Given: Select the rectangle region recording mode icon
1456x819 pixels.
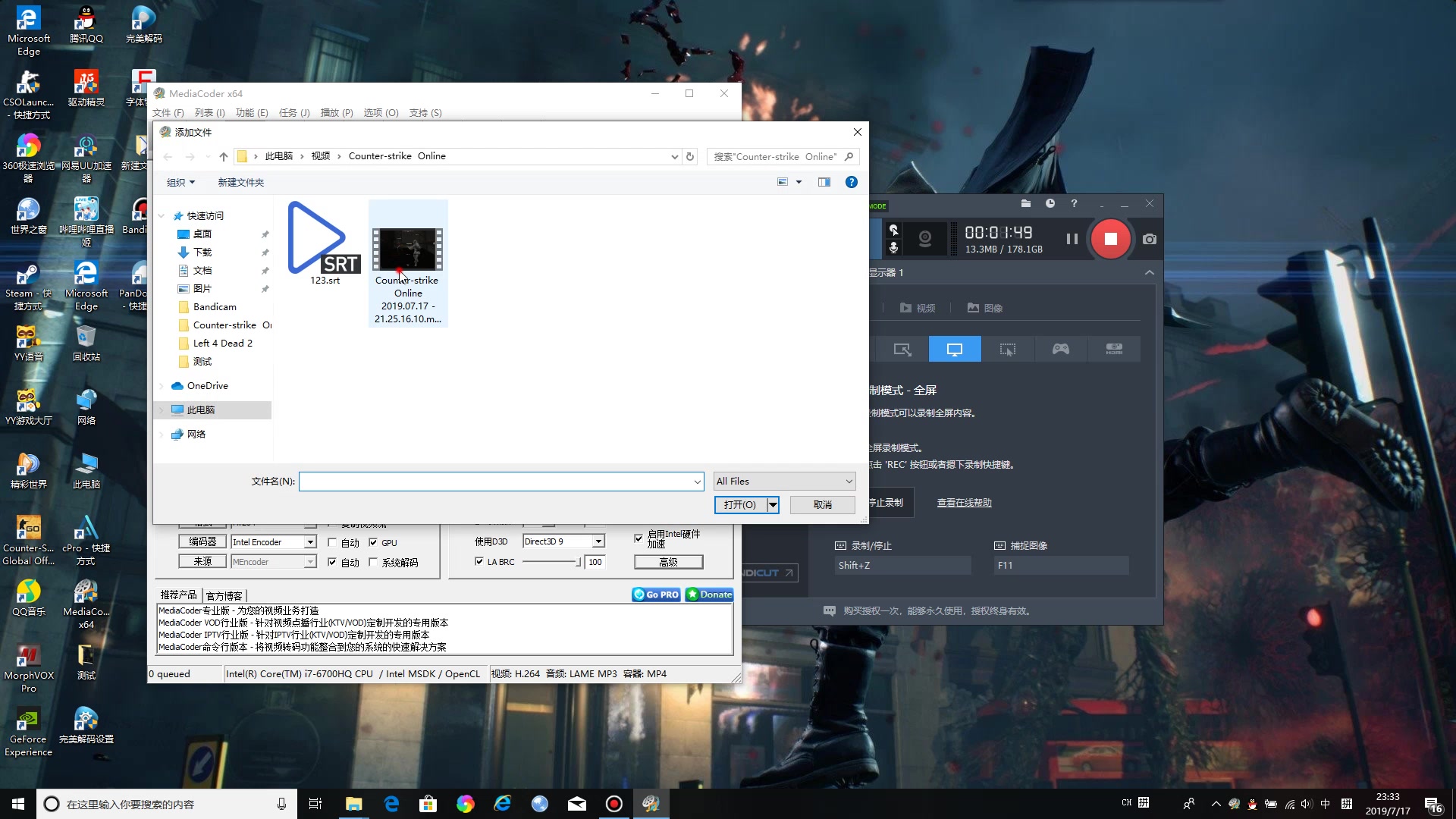Looking at the screenshot, I should (x=1009, y=349).
